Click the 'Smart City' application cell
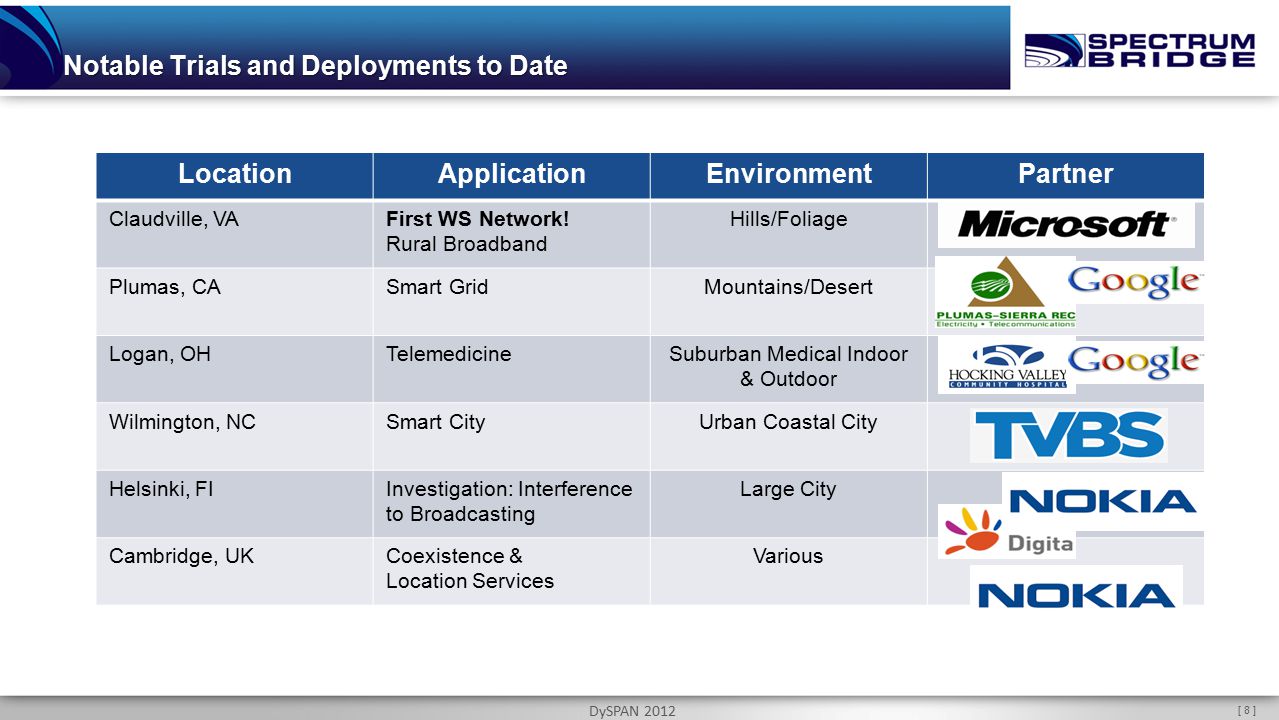 pyautogui.click(x=512, y=436)
